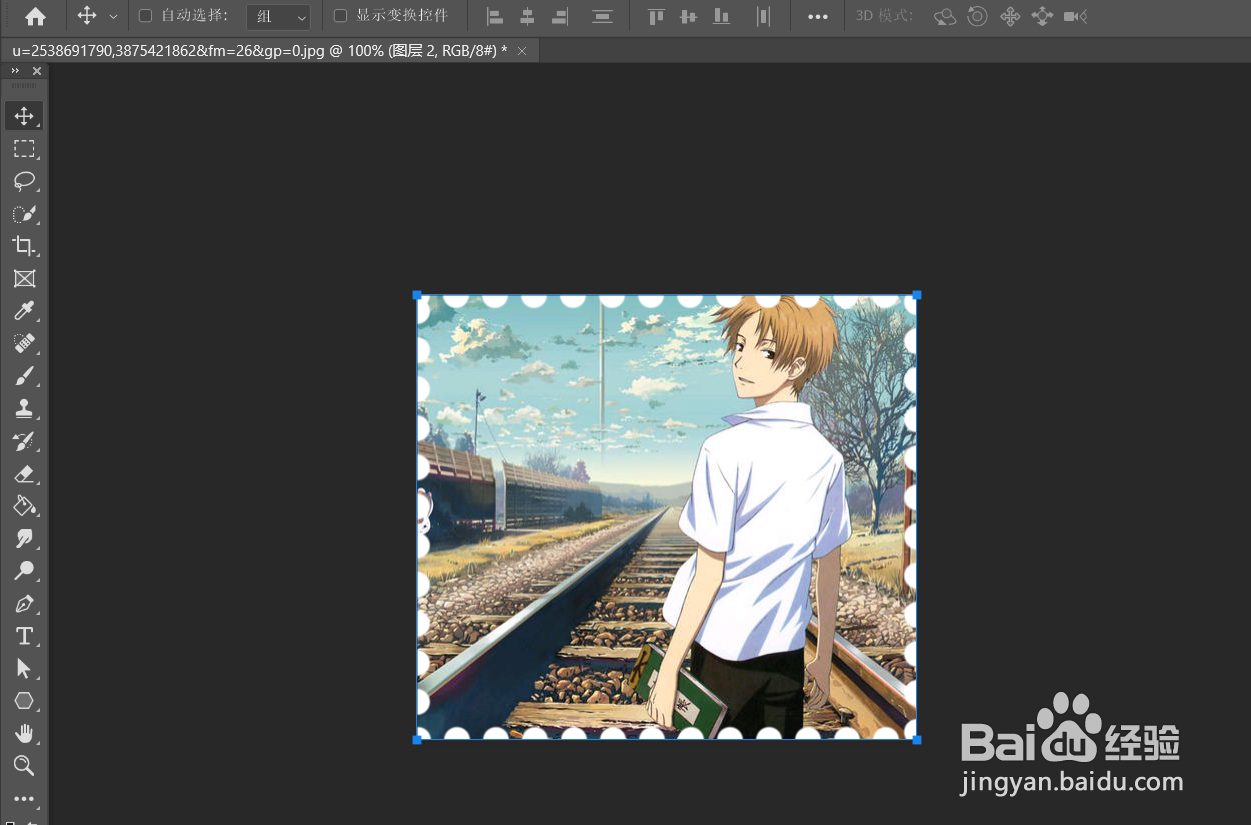Select the History Brush tool
This screenshot has width=1251, height=825.
tap(24, 441)
